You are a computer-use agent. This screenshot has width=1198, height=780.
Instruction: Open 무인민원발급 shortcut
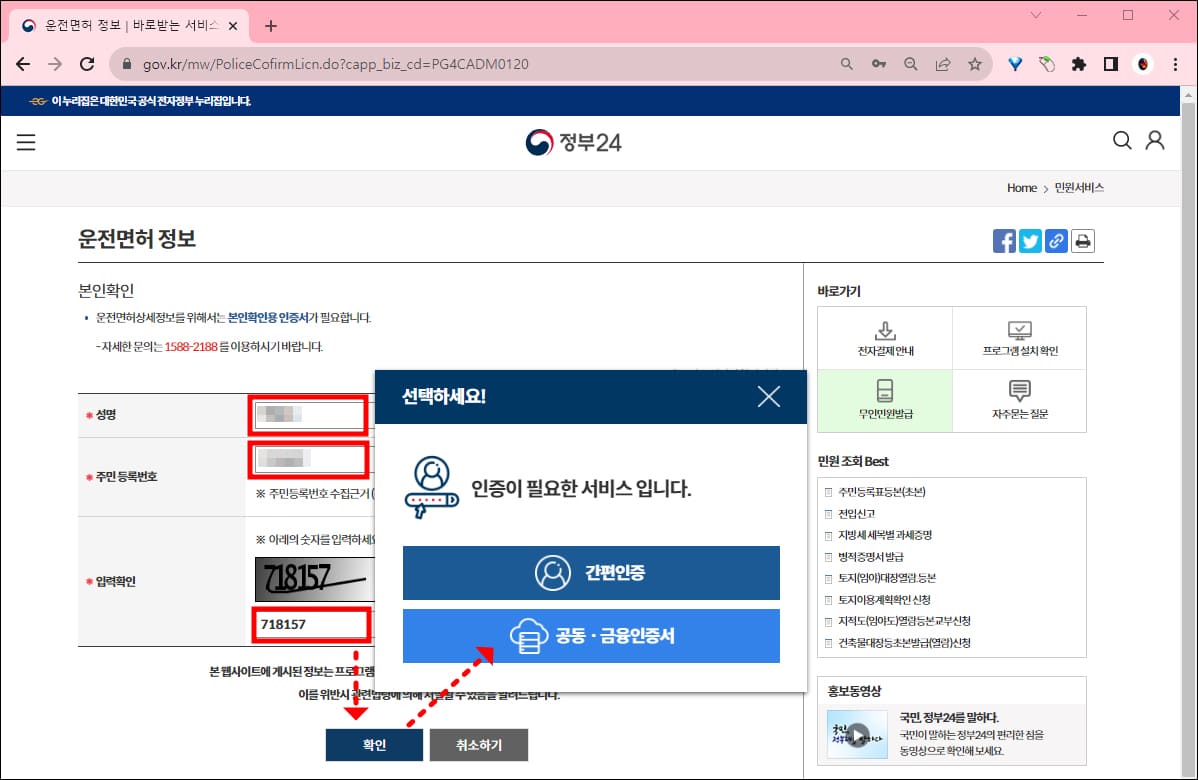click(x=884, y=400)
